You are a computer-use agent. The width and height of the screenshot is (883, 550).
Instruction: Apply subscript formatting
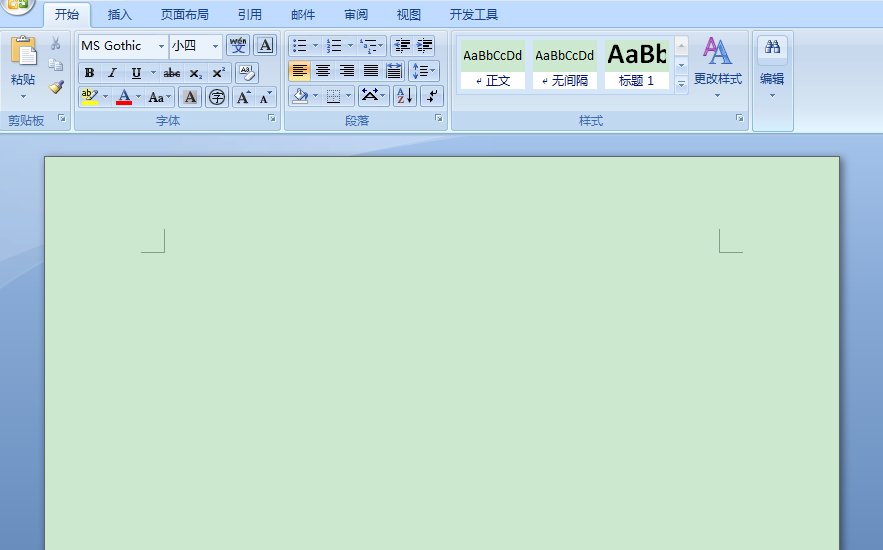coord(195,73)
